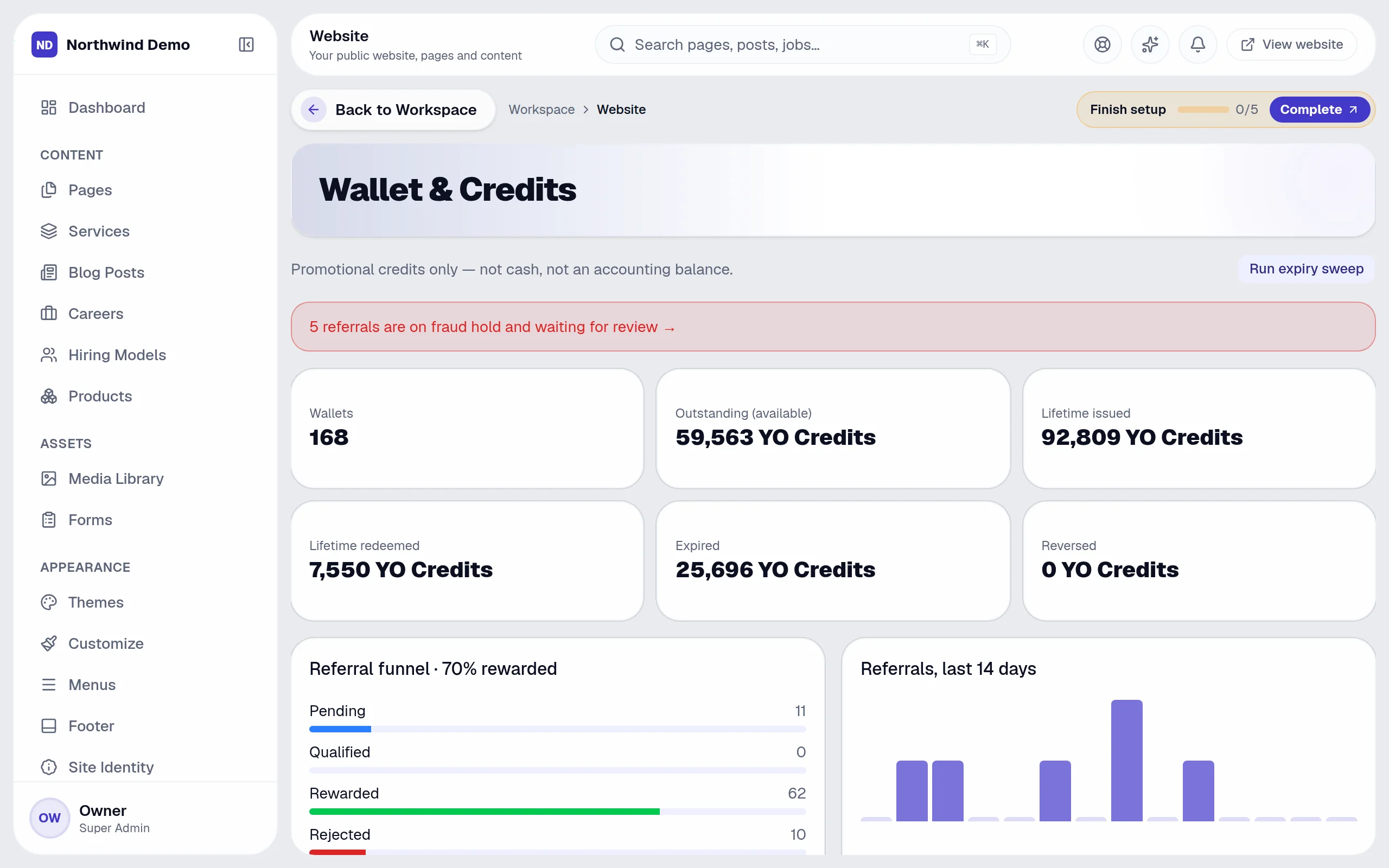Open fraud hold referrals review link
Viewport: 1389px width, 868px height.
tap(493, 327)
